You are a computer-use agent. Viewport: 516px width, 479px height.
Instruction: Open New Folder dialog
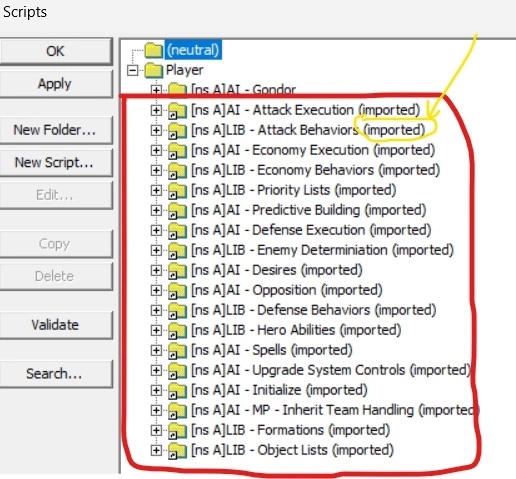[56, 130]
